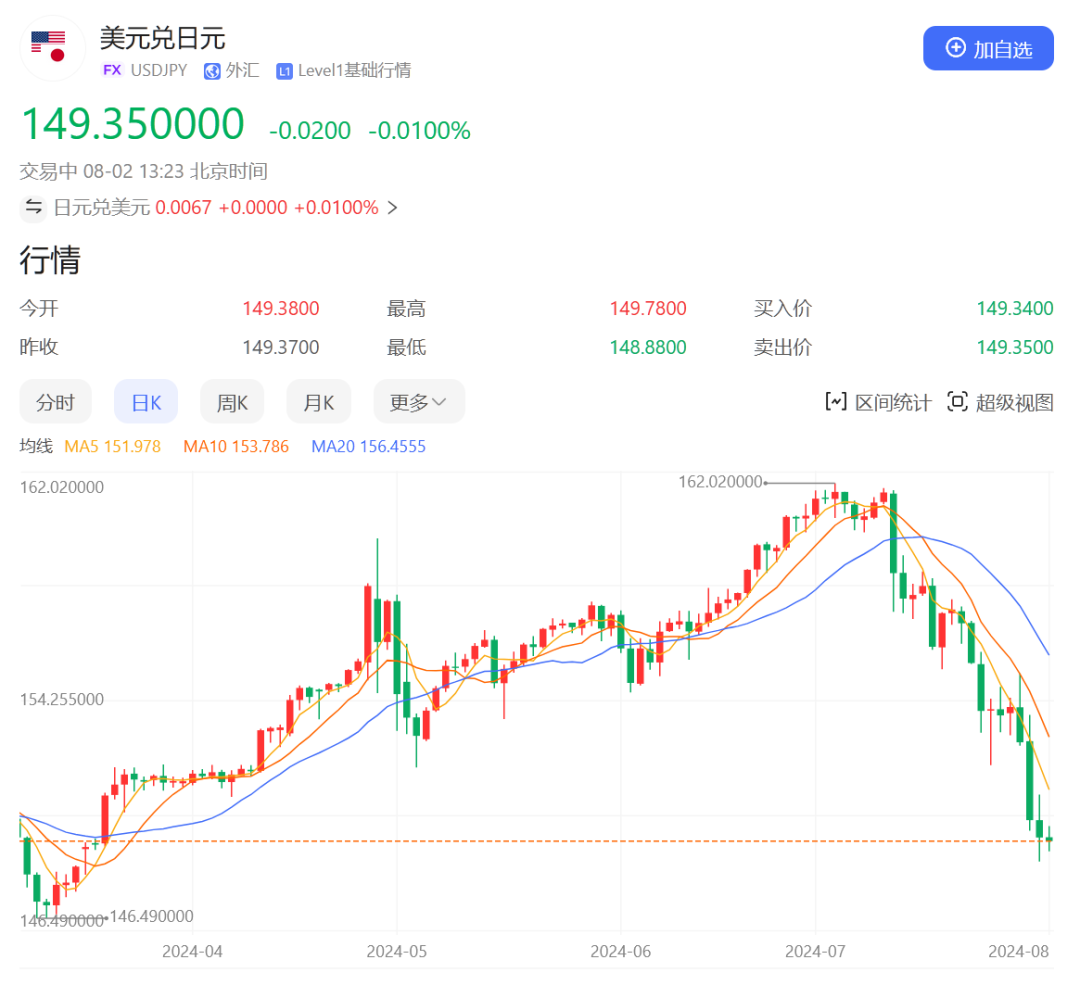This screenshot has width=1080, height=985.
Task: Click the purple FX badge icon
Action: tap(112, 71)
